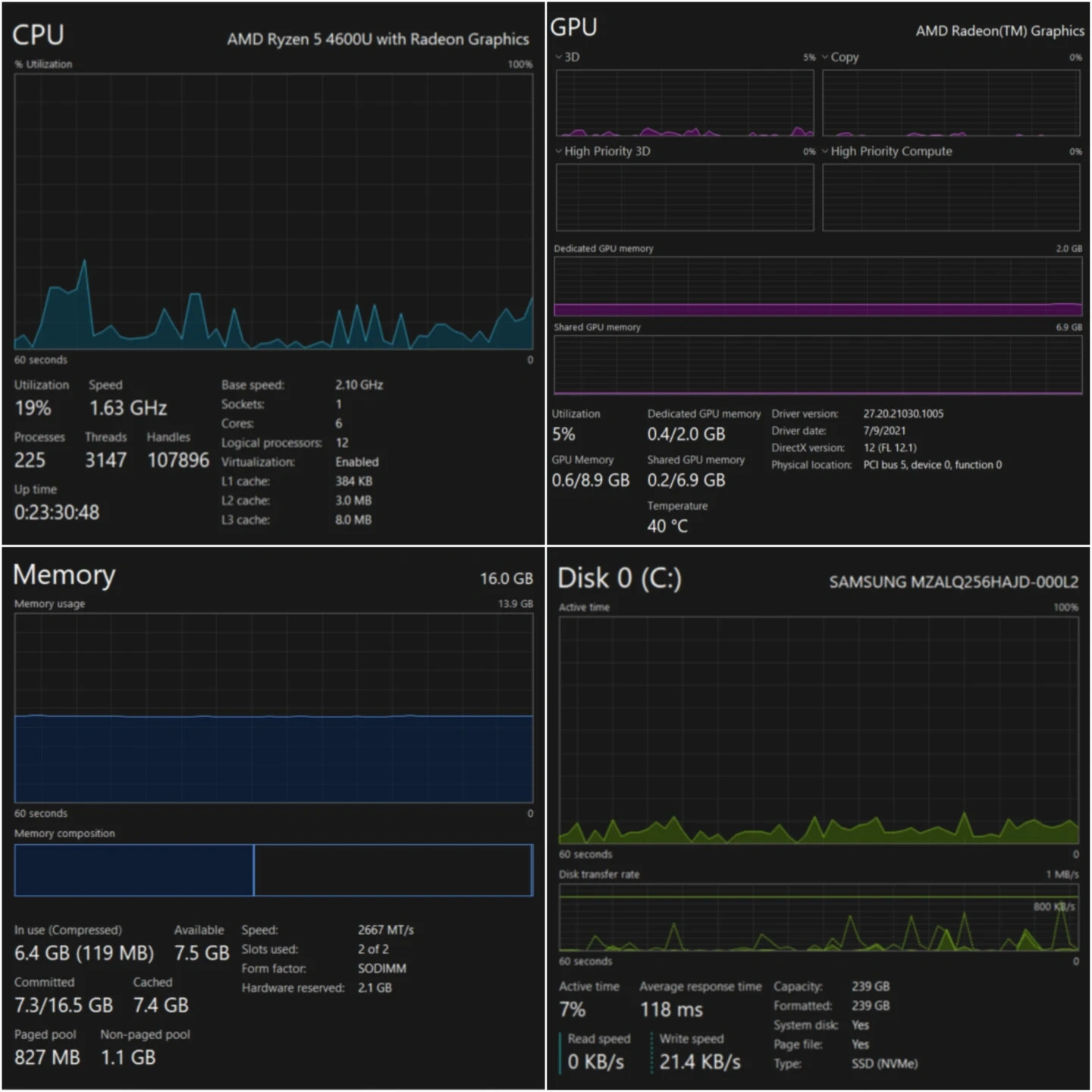Click the Dedicated GPU memory graph
The width and height of the screenshot is (1092, 1092).
[x=817, y=286]
